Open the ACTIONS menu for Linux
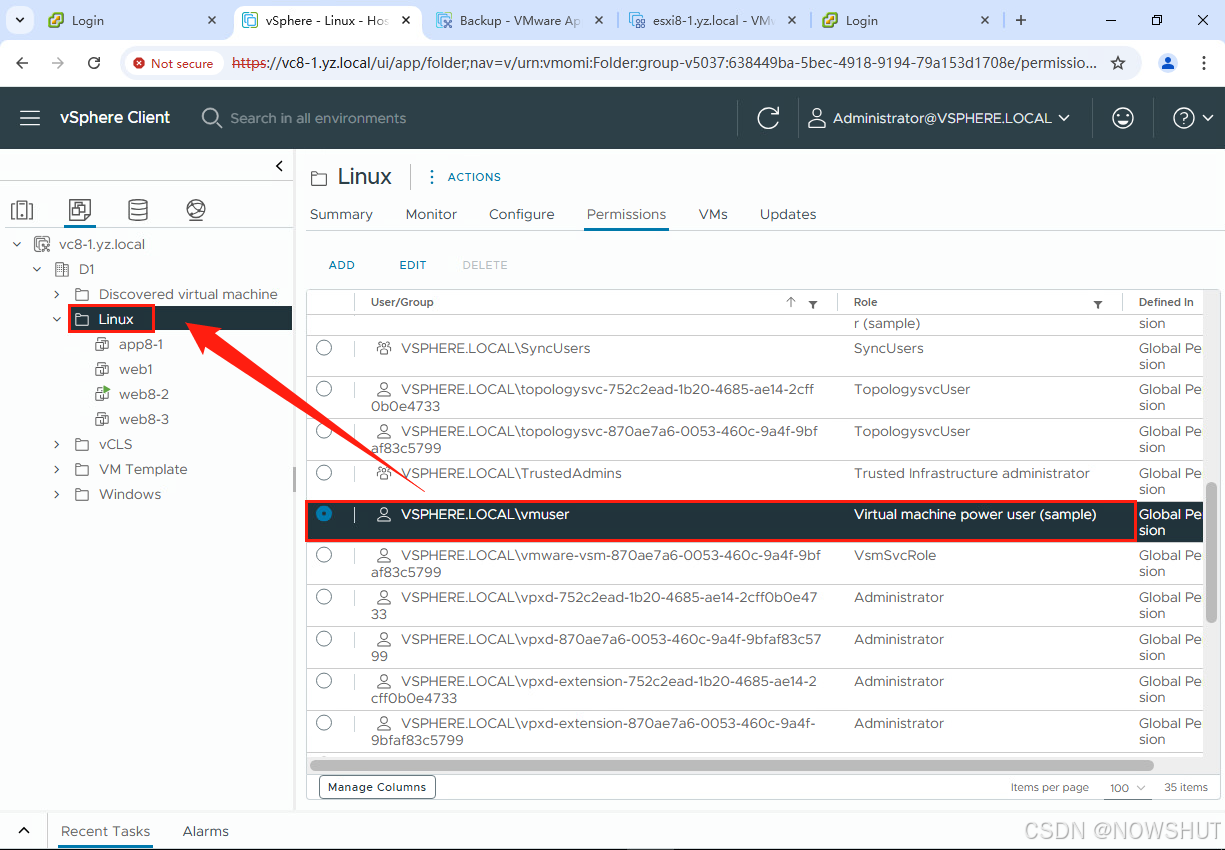The image size is (1225, 850). point(474,177)
